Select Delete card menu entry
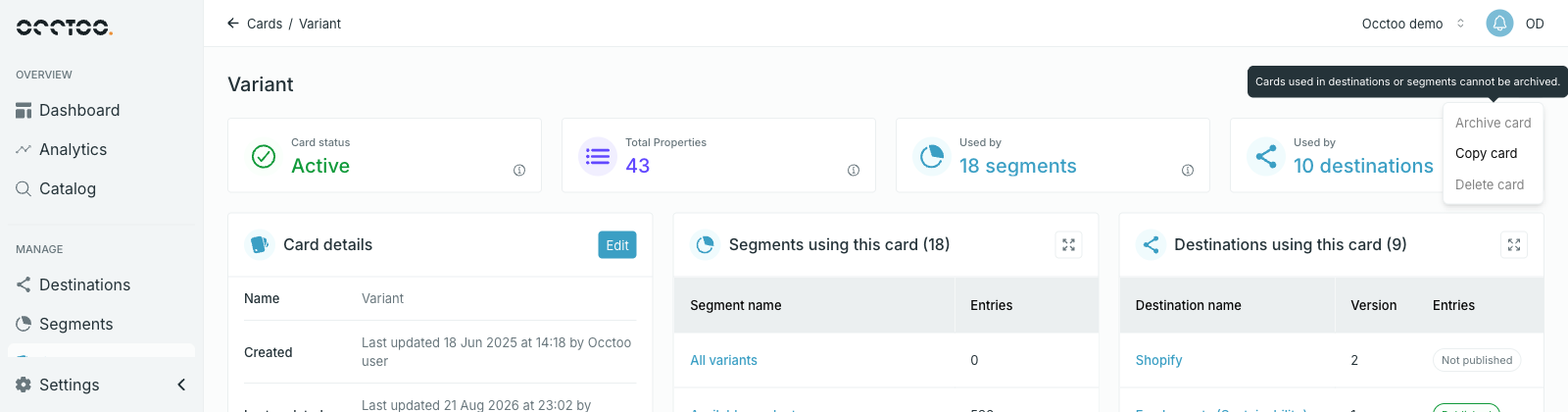 coord(1494,184)
